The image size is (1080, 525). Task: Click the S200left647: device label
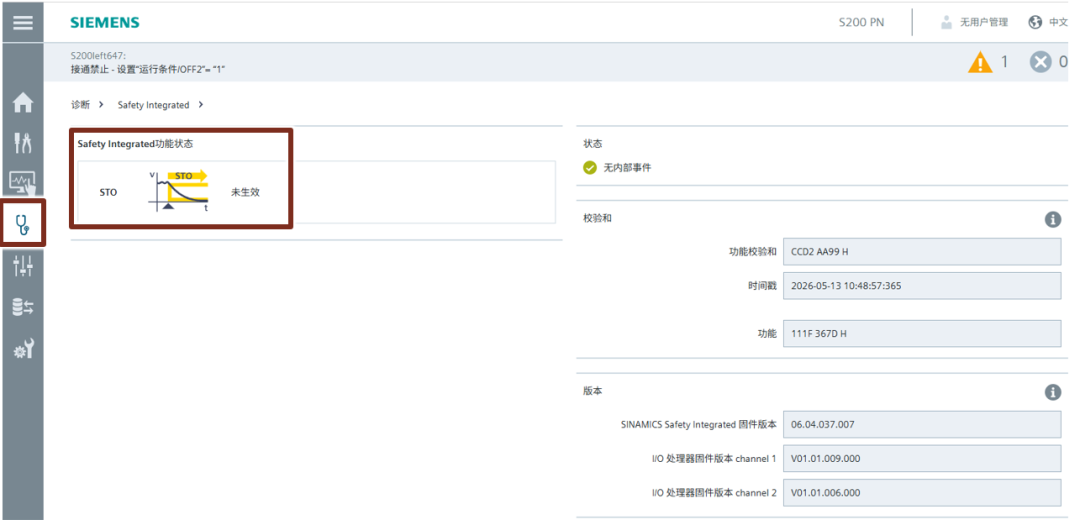pyautogui.click(x=98, y=55)
